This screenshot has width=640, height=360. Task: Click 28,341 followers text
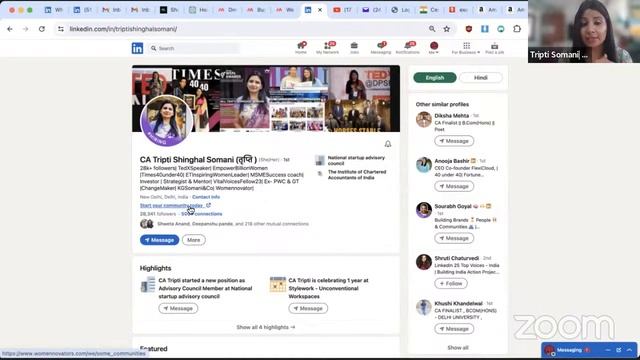[158, 214]
